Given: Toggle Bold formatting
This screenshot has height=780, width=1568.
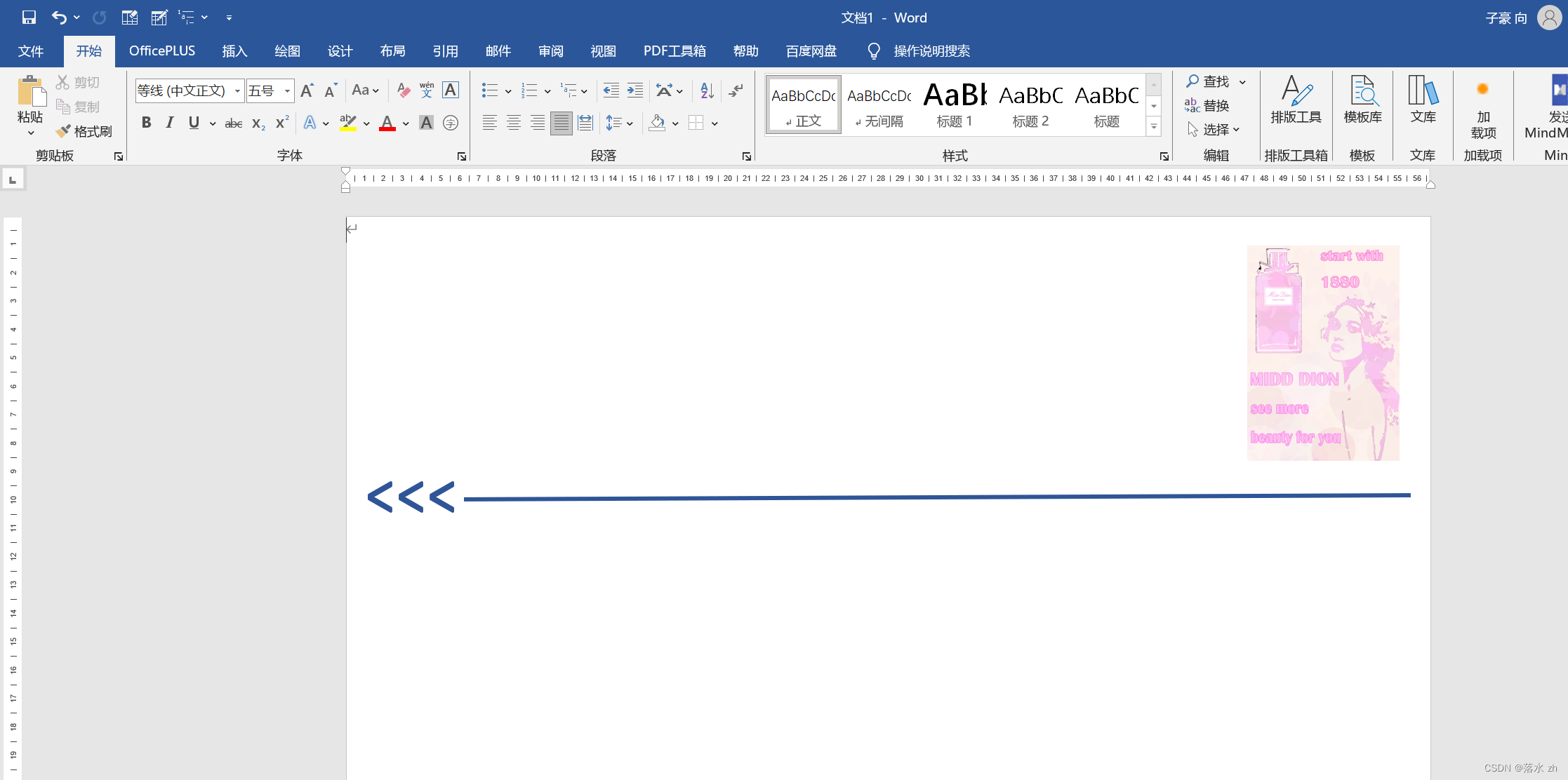Looking at the screenshot, I should [x=146, y=123].
